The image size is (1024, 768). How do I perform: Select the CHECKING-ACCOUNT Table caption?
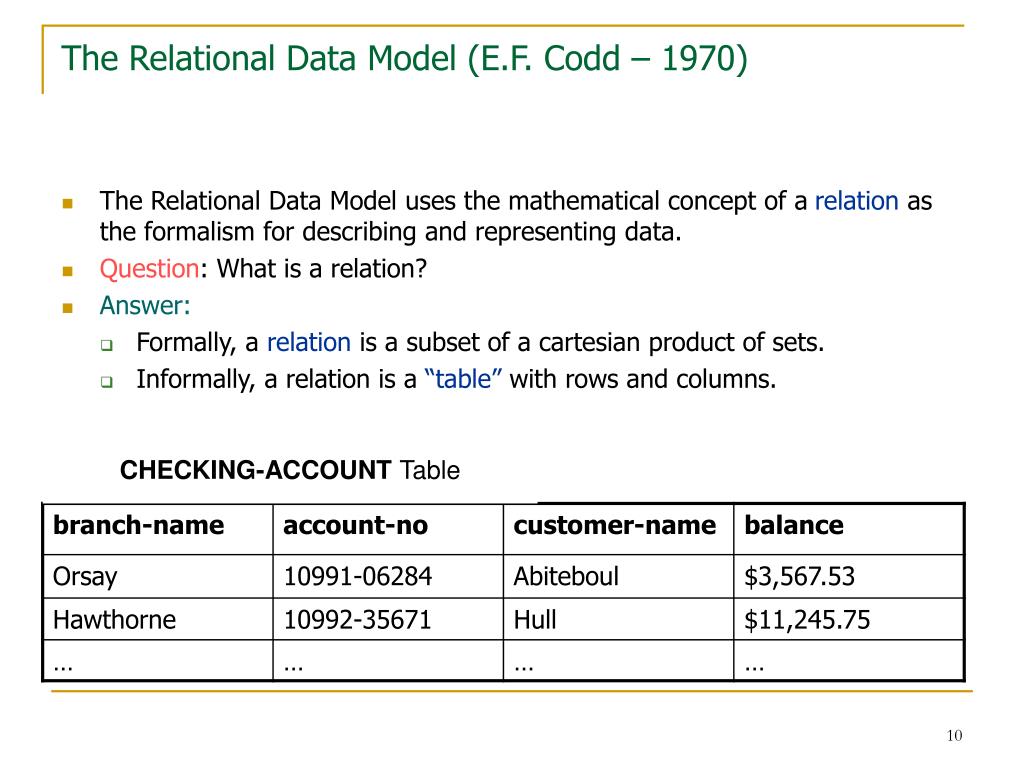290,470
